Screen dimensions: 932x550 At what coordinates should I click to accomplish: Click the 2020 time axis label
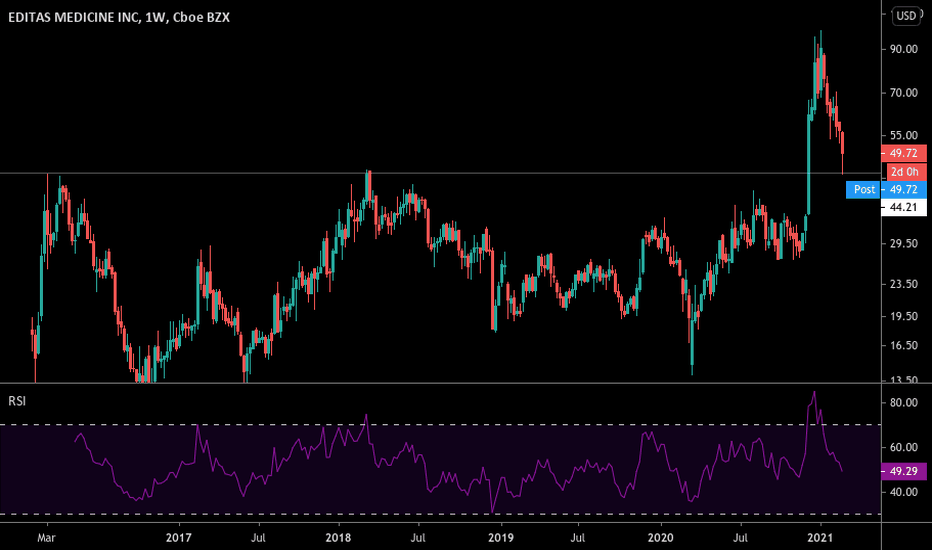(660, 538)
